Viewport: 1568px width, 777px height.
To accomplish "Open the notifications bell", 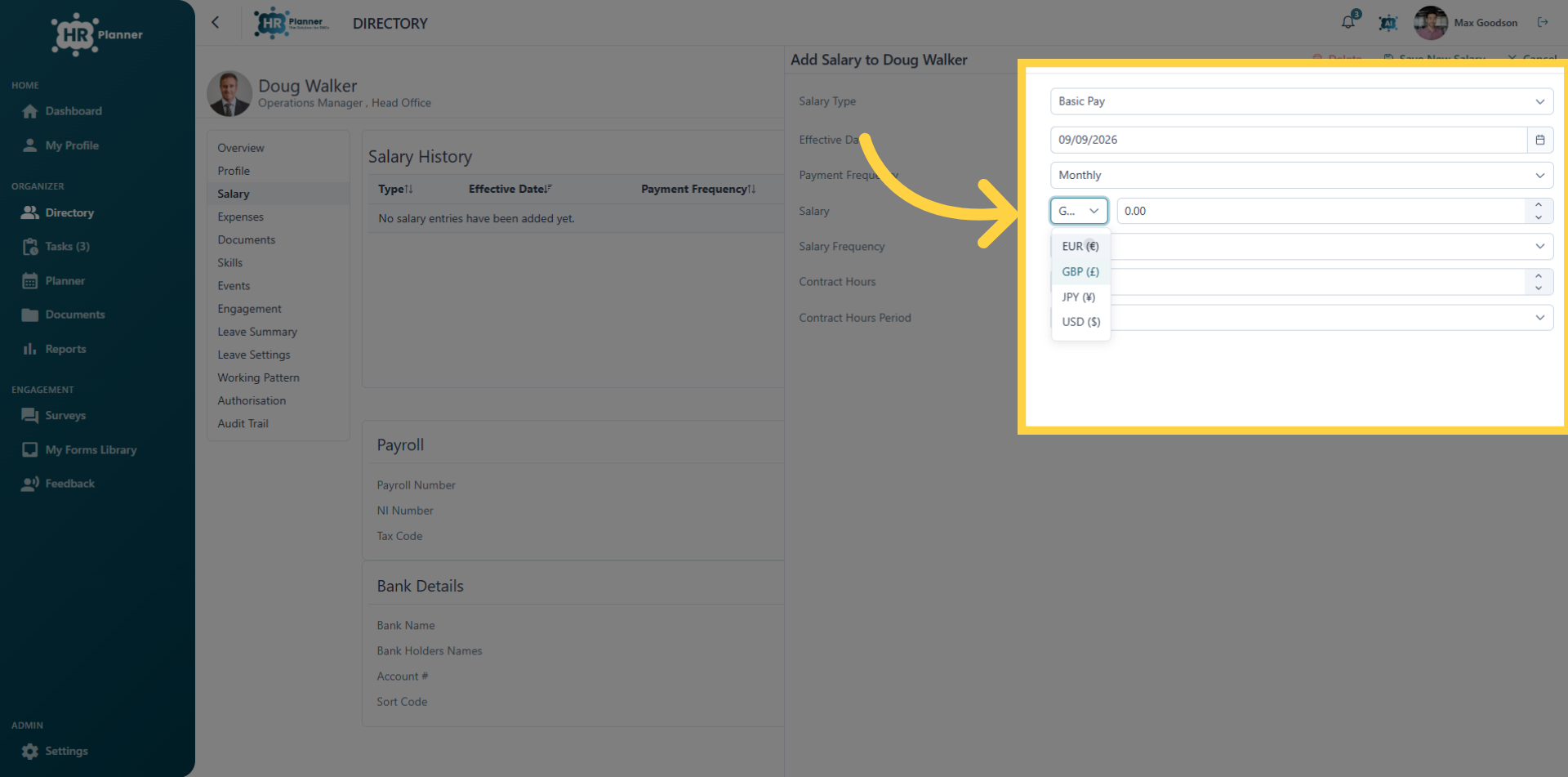I will [x=1348, y=22].
